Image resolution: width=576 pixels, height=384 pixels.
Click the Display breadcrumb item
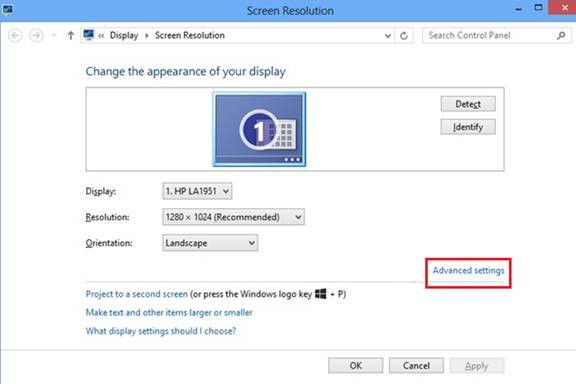[x=124, y=35]
